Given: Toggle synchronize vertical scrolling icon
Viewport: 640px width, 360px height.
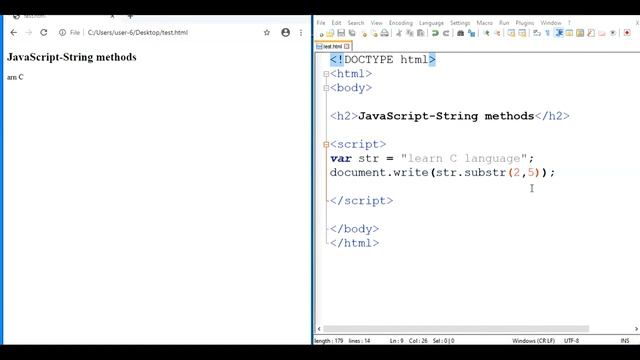Looking at the screenshot, I should click(x=511, y=33).
